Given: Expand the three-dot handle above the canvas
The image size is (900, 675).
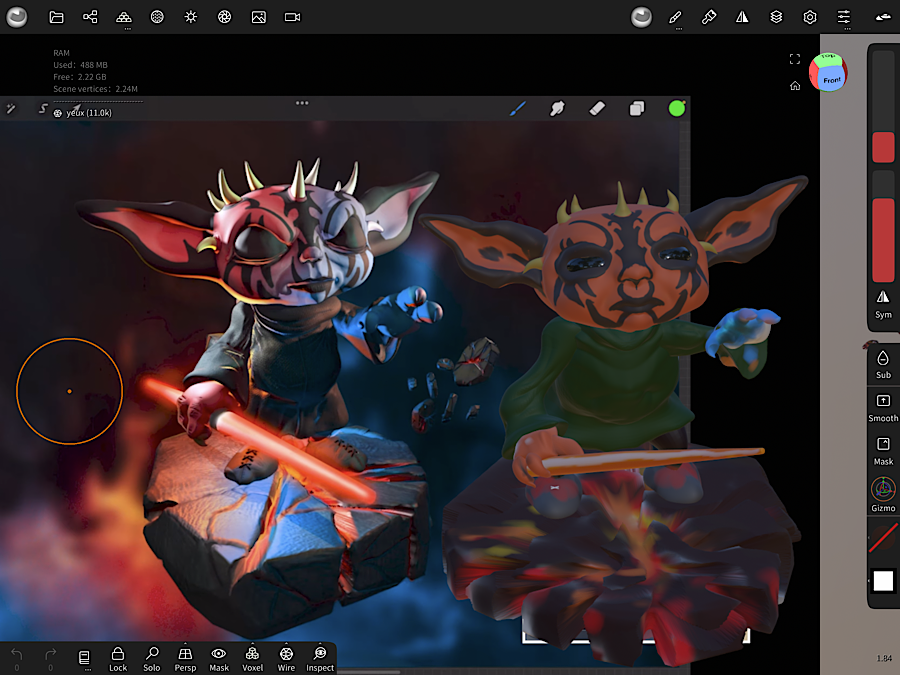Looking at the screenshot, I should click(302, 103).
